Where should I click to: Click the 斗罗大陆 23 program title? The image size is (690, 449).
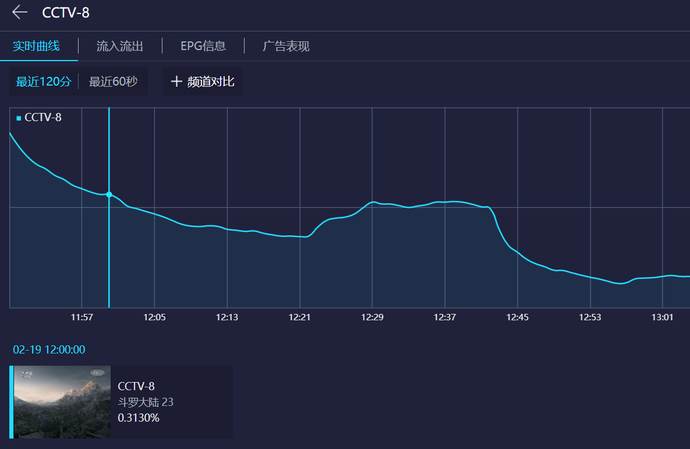(145, 402)
